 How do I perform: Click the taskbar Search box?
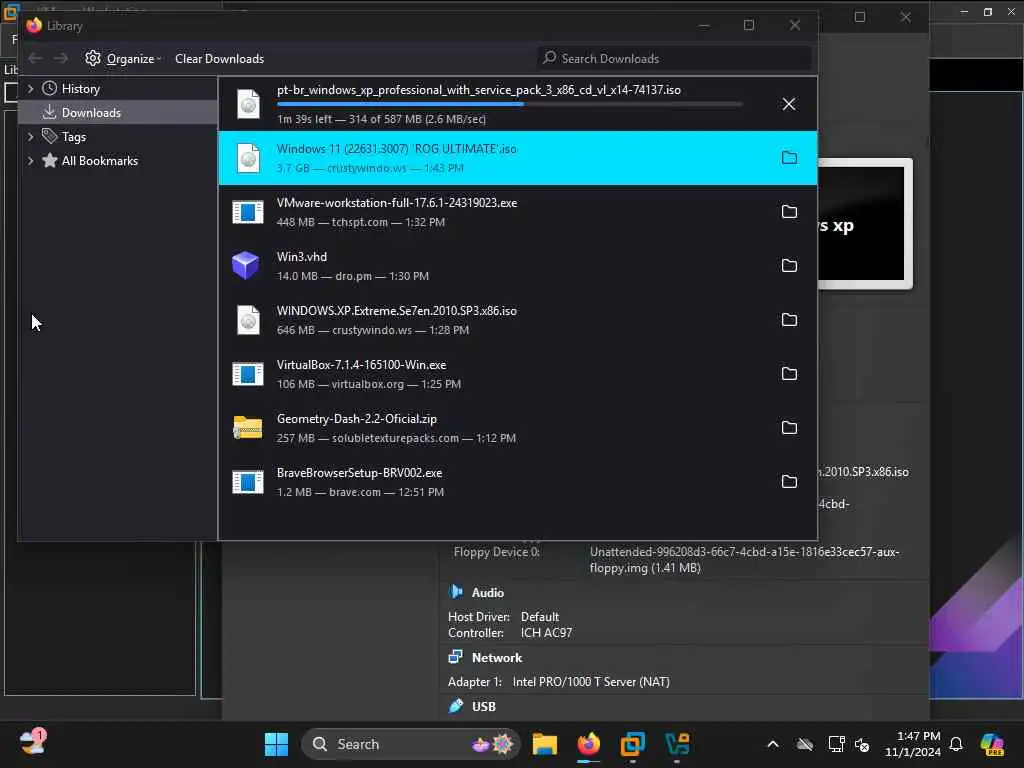tap(411, 744)
